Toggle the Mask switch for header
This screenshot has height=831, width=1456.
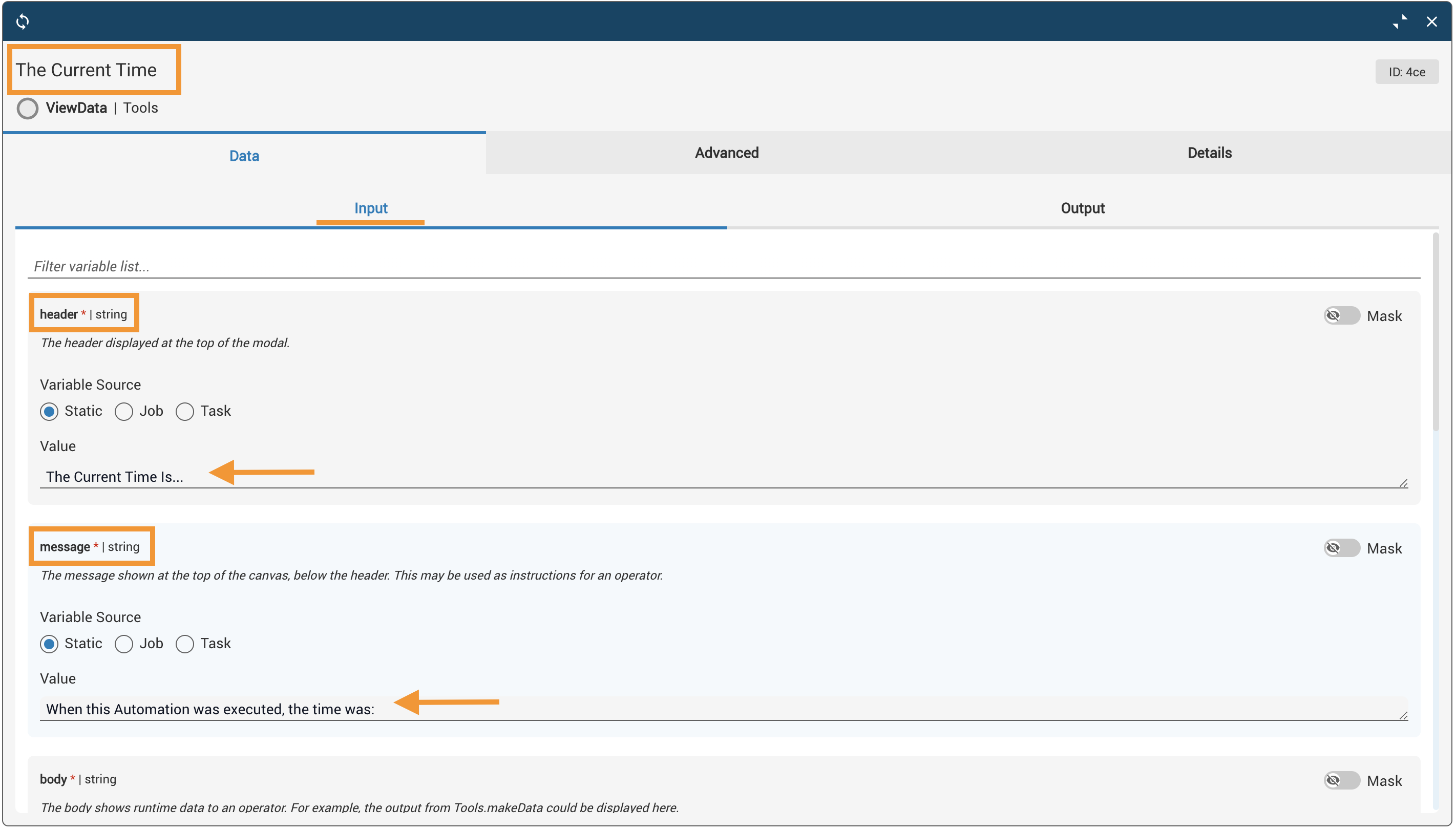tap(1341, 315)
